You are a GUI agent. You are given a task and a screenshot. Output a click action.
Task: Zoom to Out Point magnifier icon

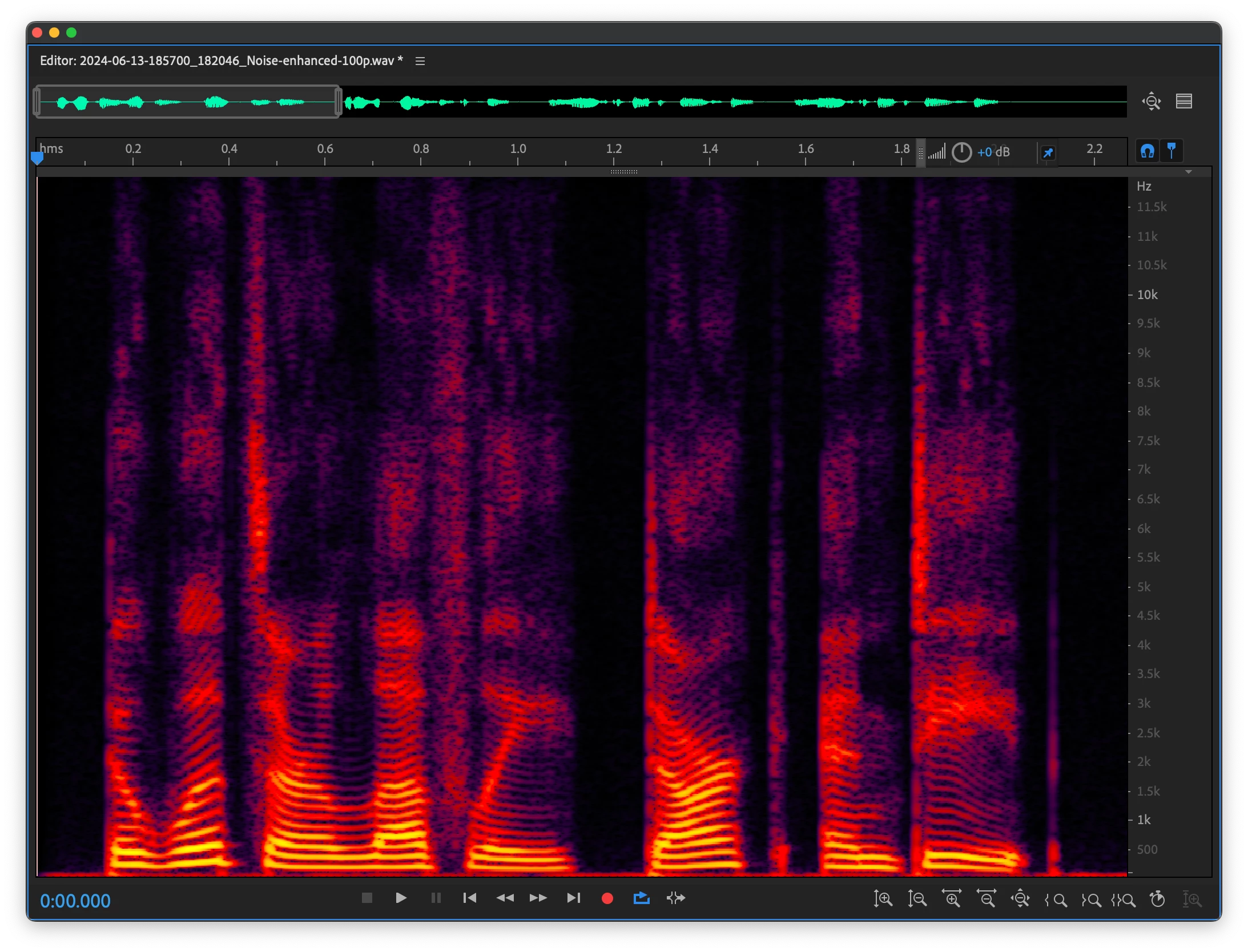(1091, 900)
